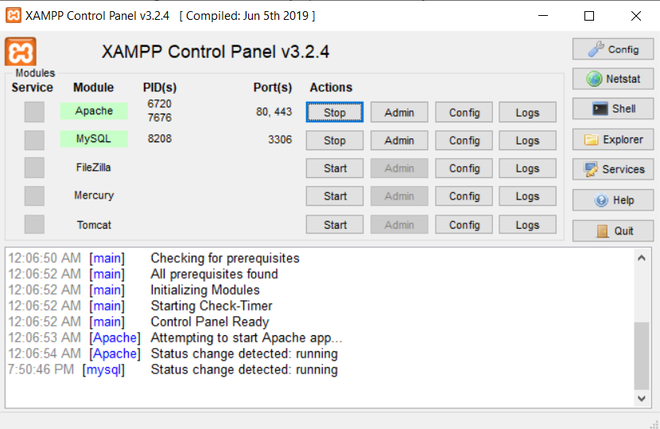The height and width of the screenshot is (429, 660).
Task: Toggle the MySQL service checkbox
Action: 34,140
